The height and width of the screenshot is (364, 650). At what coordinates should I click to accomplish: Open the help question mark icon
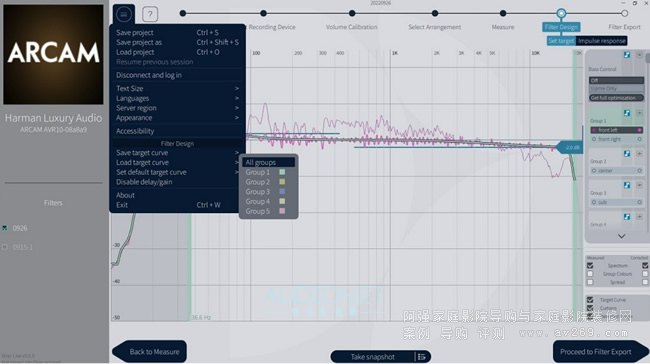[x=150, y=15]
